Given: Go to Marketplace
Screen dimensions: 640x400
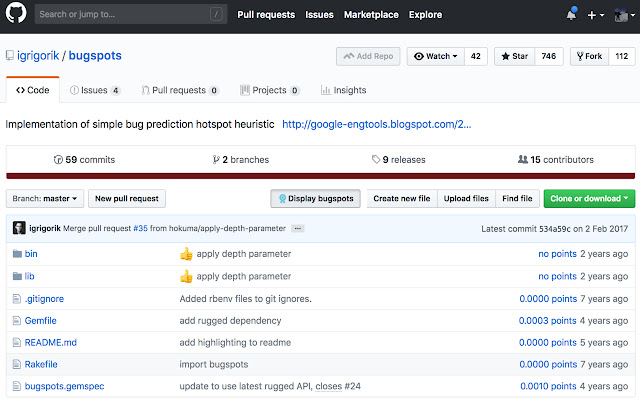Looking at the screenshot, I should tap(371, 15).
